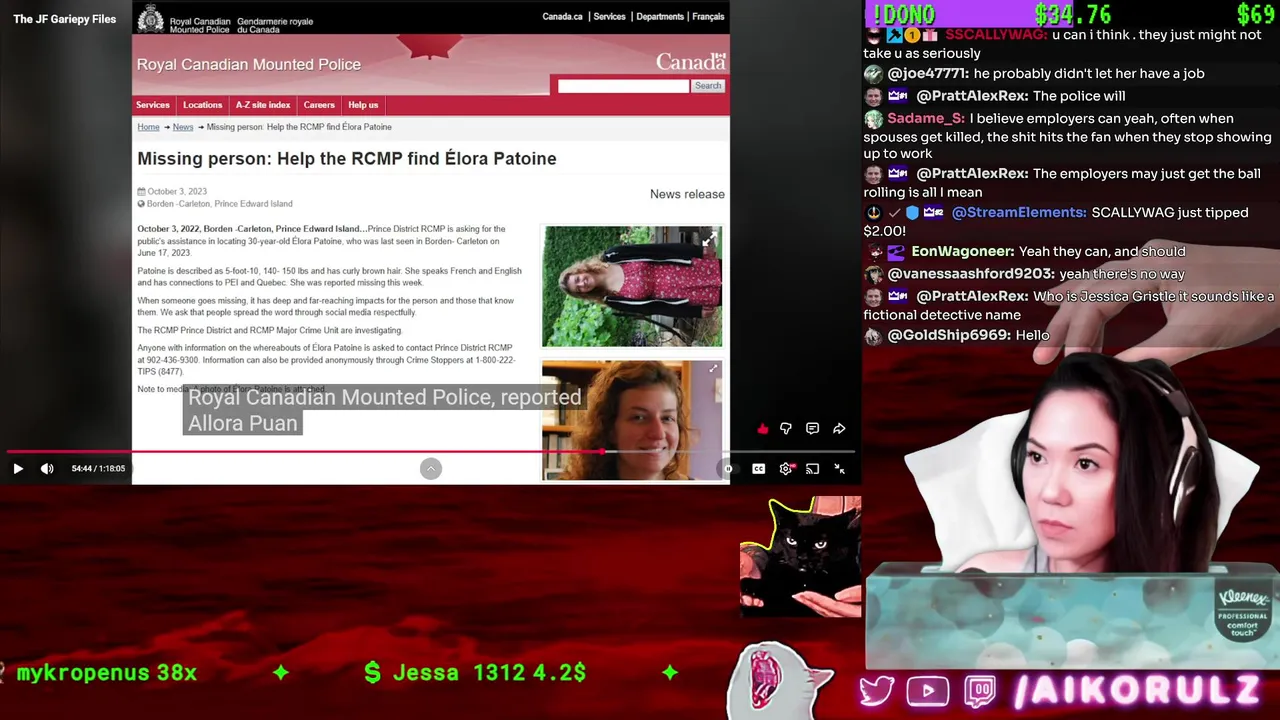This screenshot has height=720, width=1280.
Task: Click the upper photo of woman in garden
Action: (x=631, y=287)
